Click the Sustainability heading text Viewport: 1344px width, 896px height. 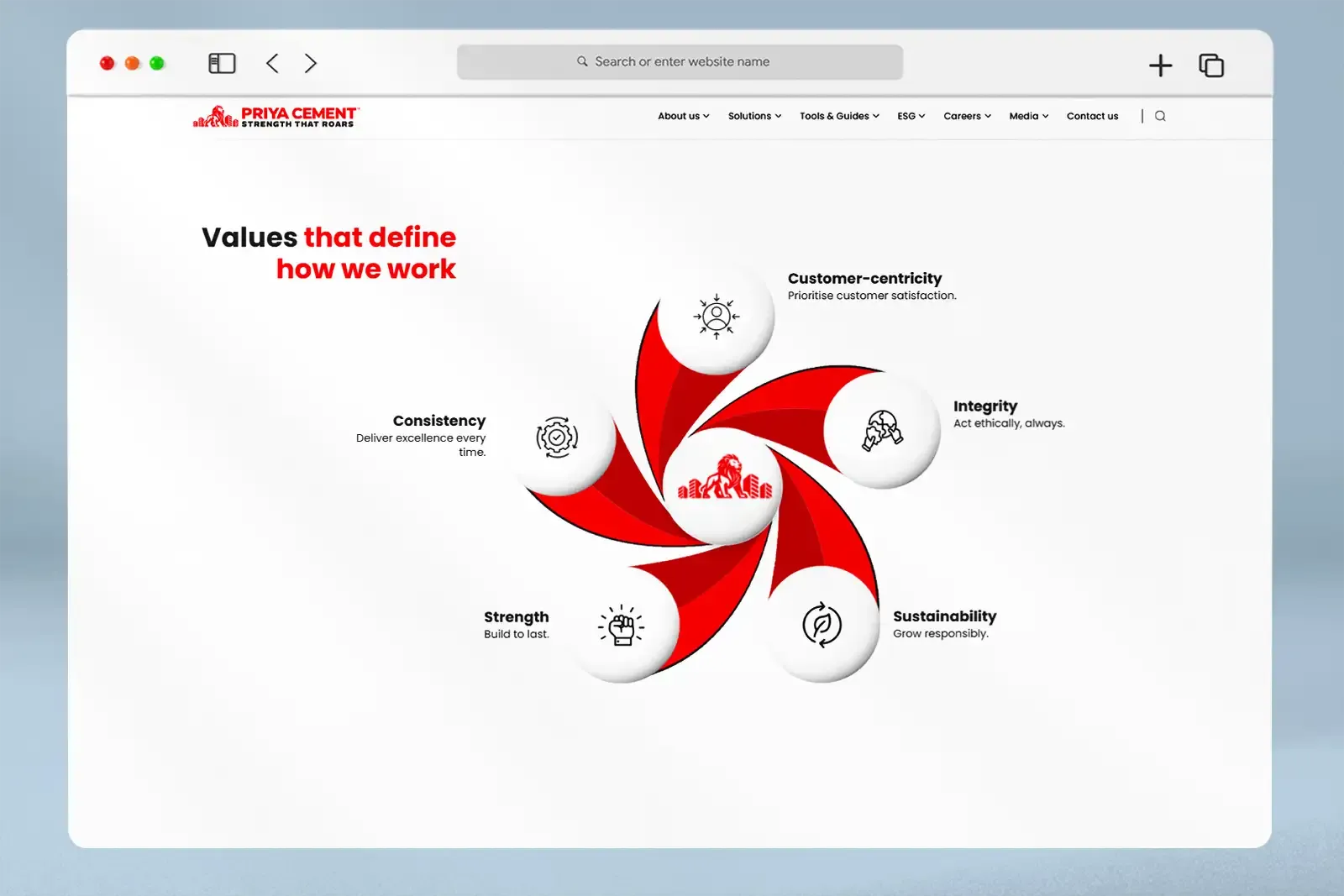[944, 616]
